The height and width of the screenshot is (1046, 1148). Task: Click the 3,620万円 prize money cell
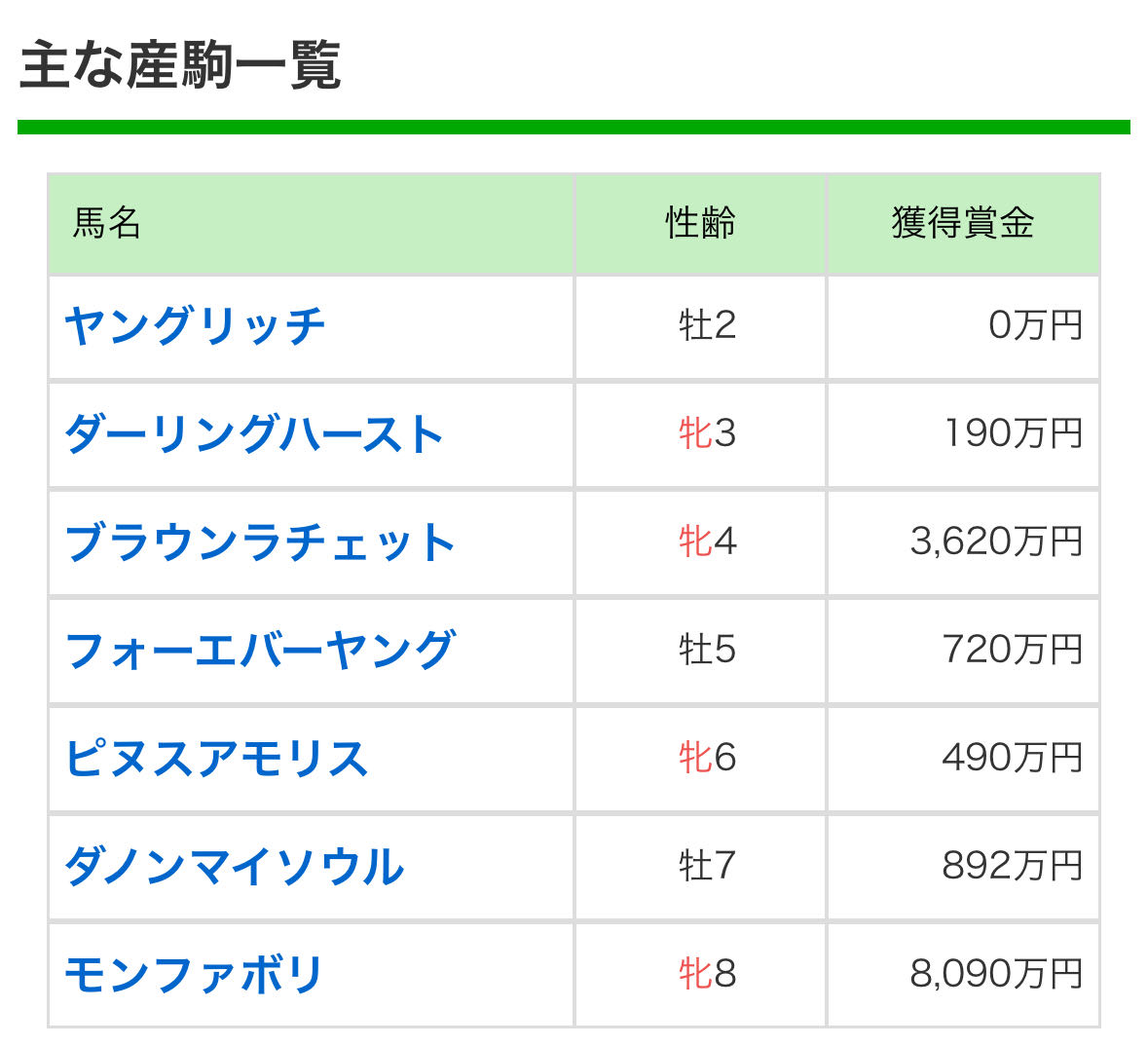(995, 542)
